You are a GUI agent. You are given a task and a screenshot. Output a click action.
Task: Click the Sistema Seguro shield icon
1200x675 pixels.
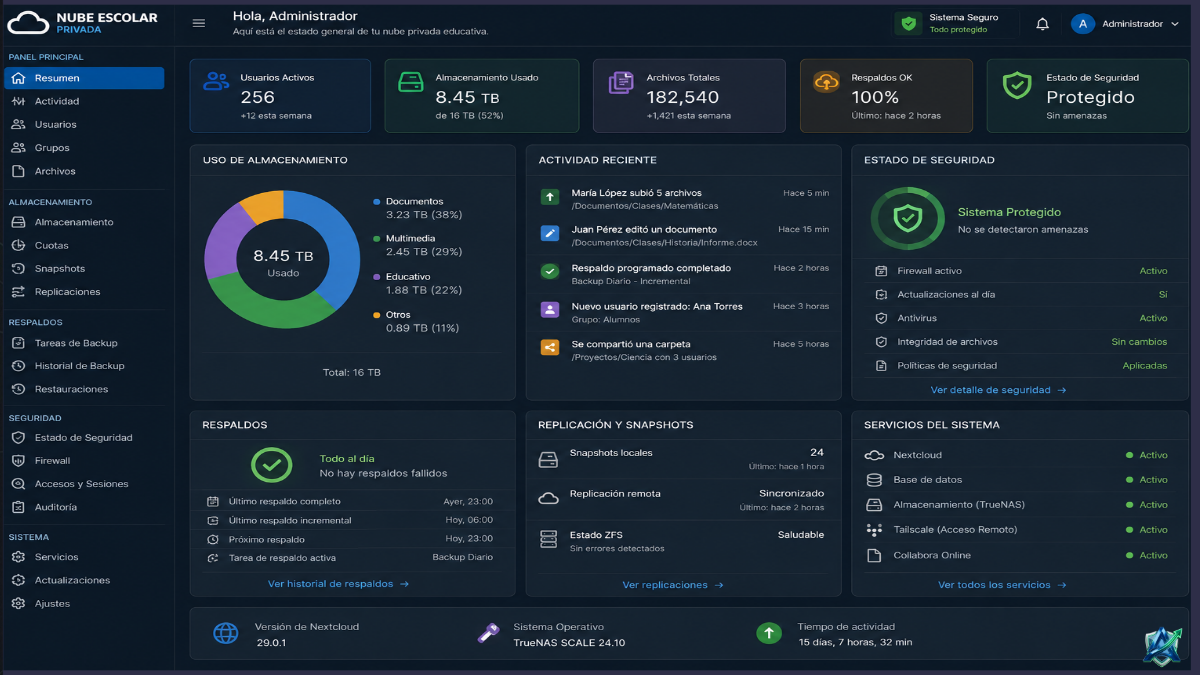point(908,23)
